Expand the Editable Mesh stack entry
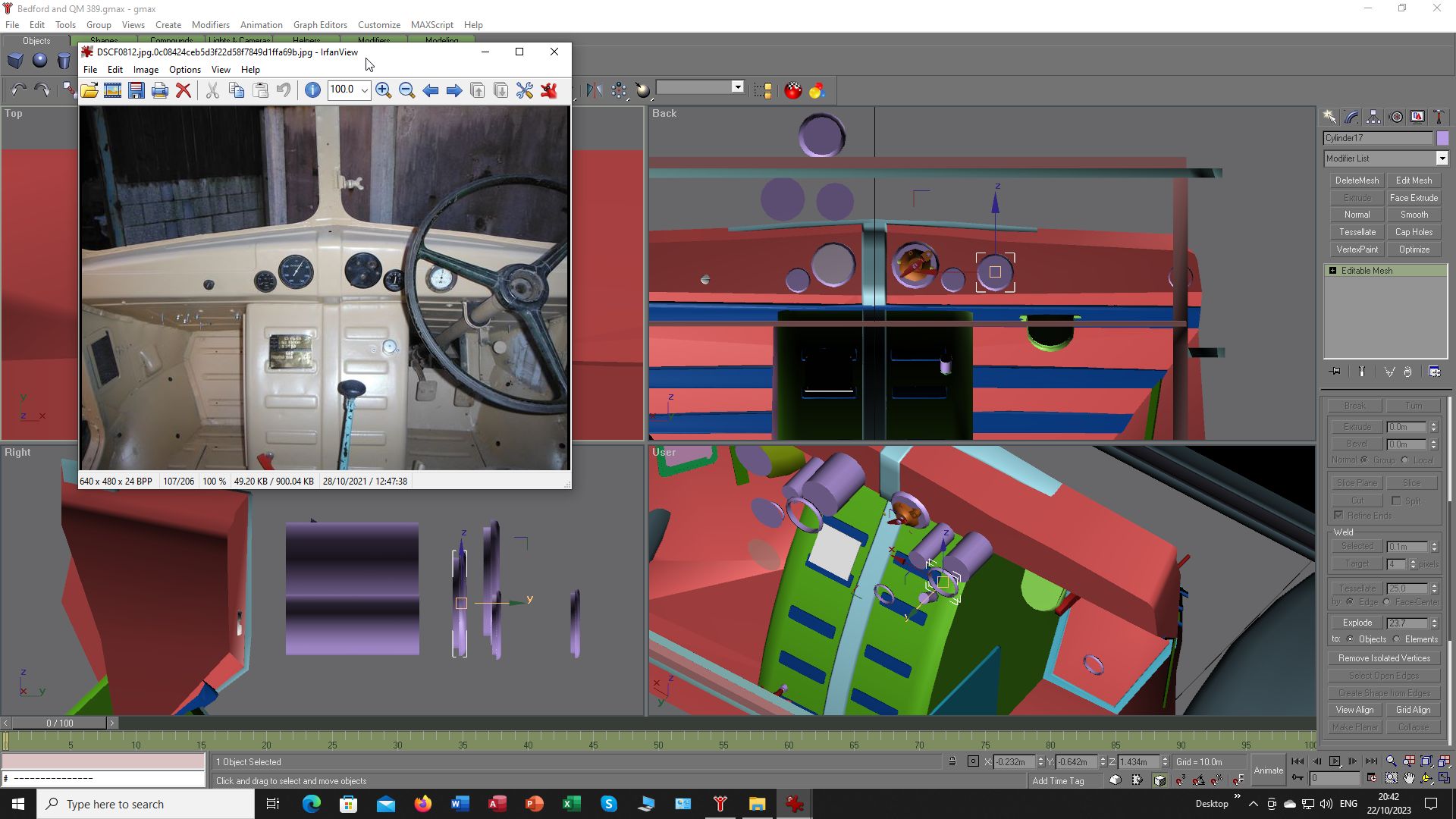The width and height of the screenshot is (1456, 819). 1332,271
